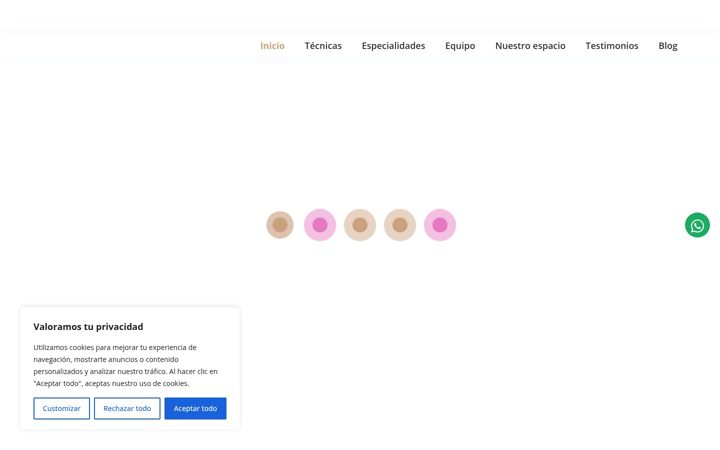The image size is (720, 450).
Task: Click the Customizar cookie button
Action: point(62,408)
